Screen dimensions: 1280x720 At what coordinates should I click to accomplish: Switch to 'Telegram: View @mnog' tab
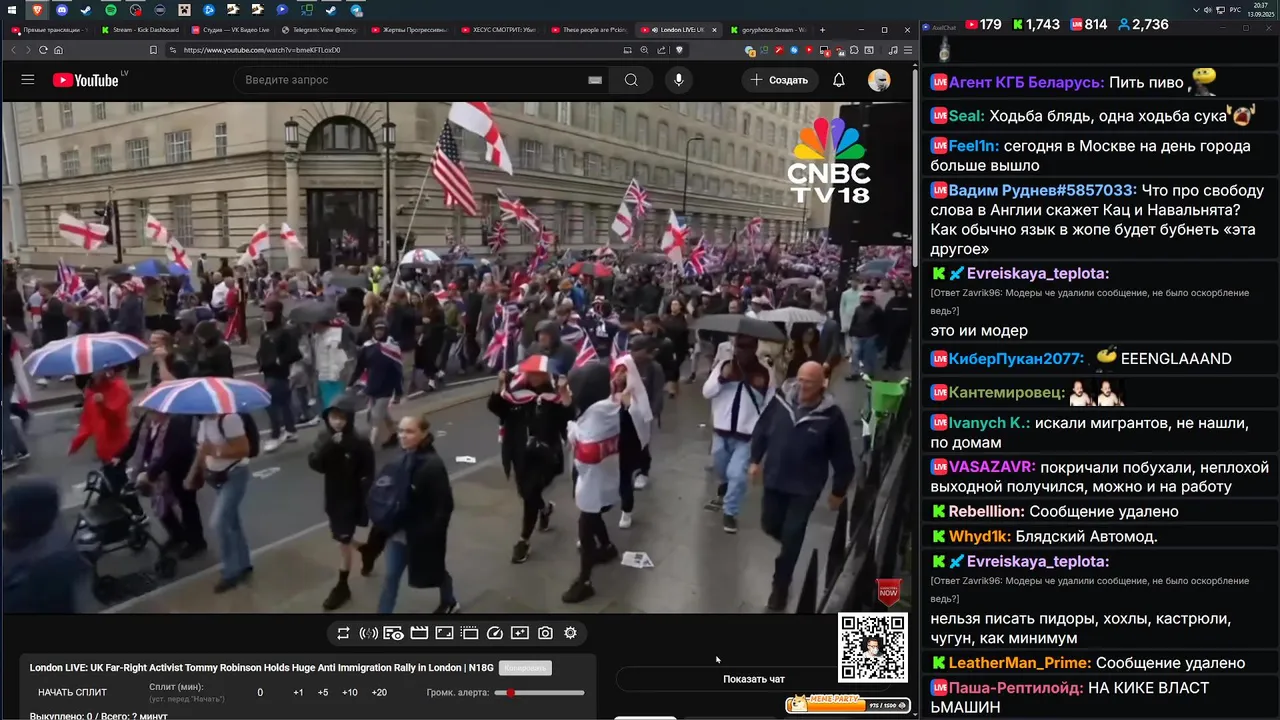tap(320, 30)
